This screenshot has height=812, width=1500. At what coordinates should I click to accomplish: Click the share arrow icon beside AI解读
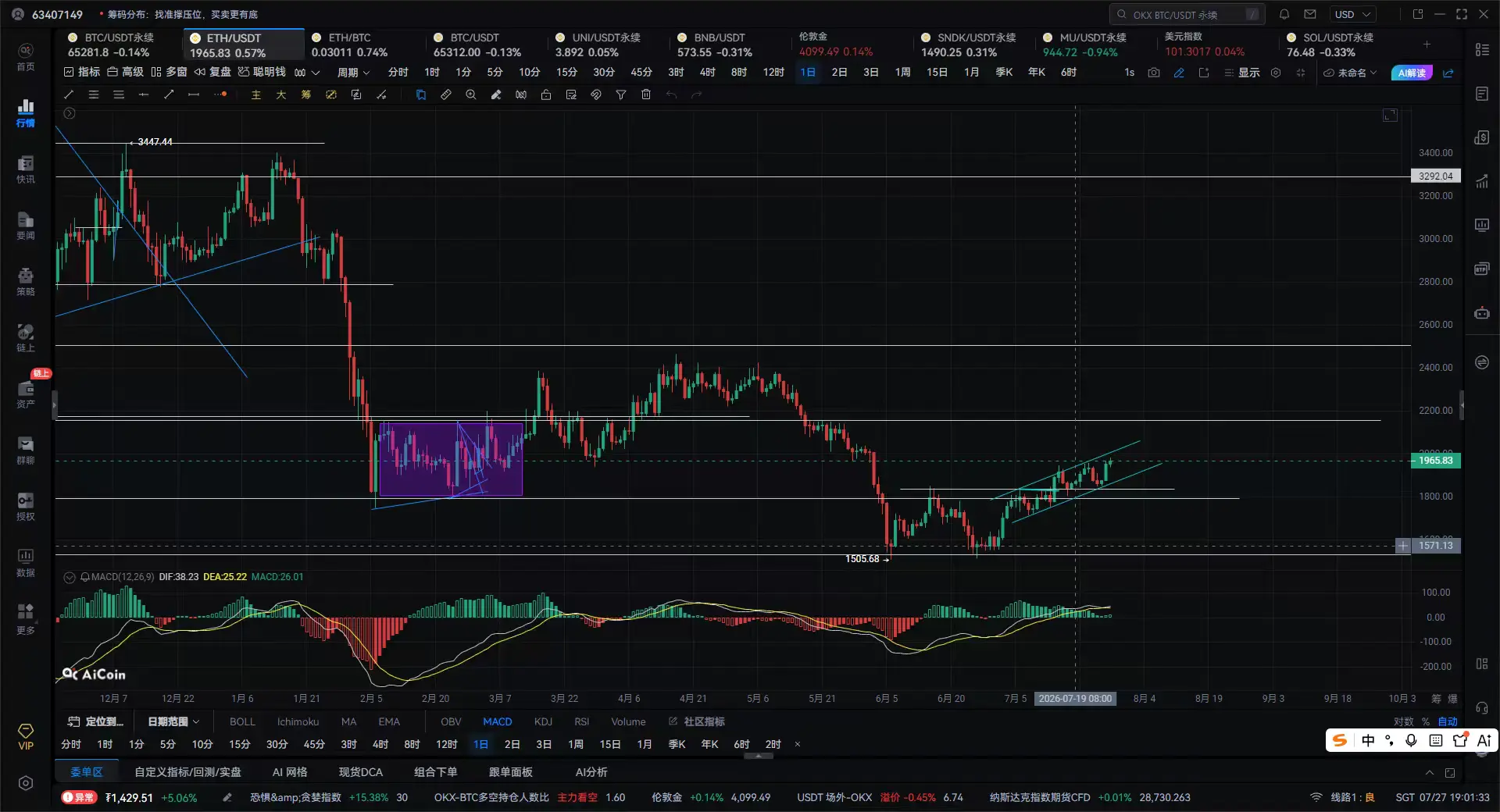tap(1448, 73)
